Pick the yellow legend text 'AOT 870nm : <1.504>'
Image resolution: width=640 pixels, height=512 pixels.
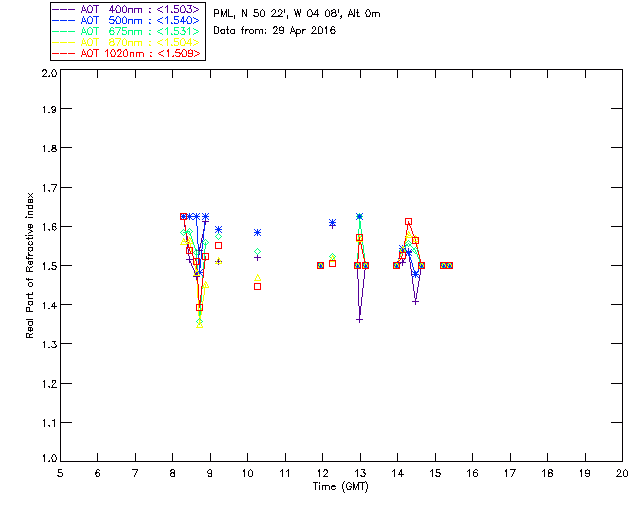click(140, 42)
